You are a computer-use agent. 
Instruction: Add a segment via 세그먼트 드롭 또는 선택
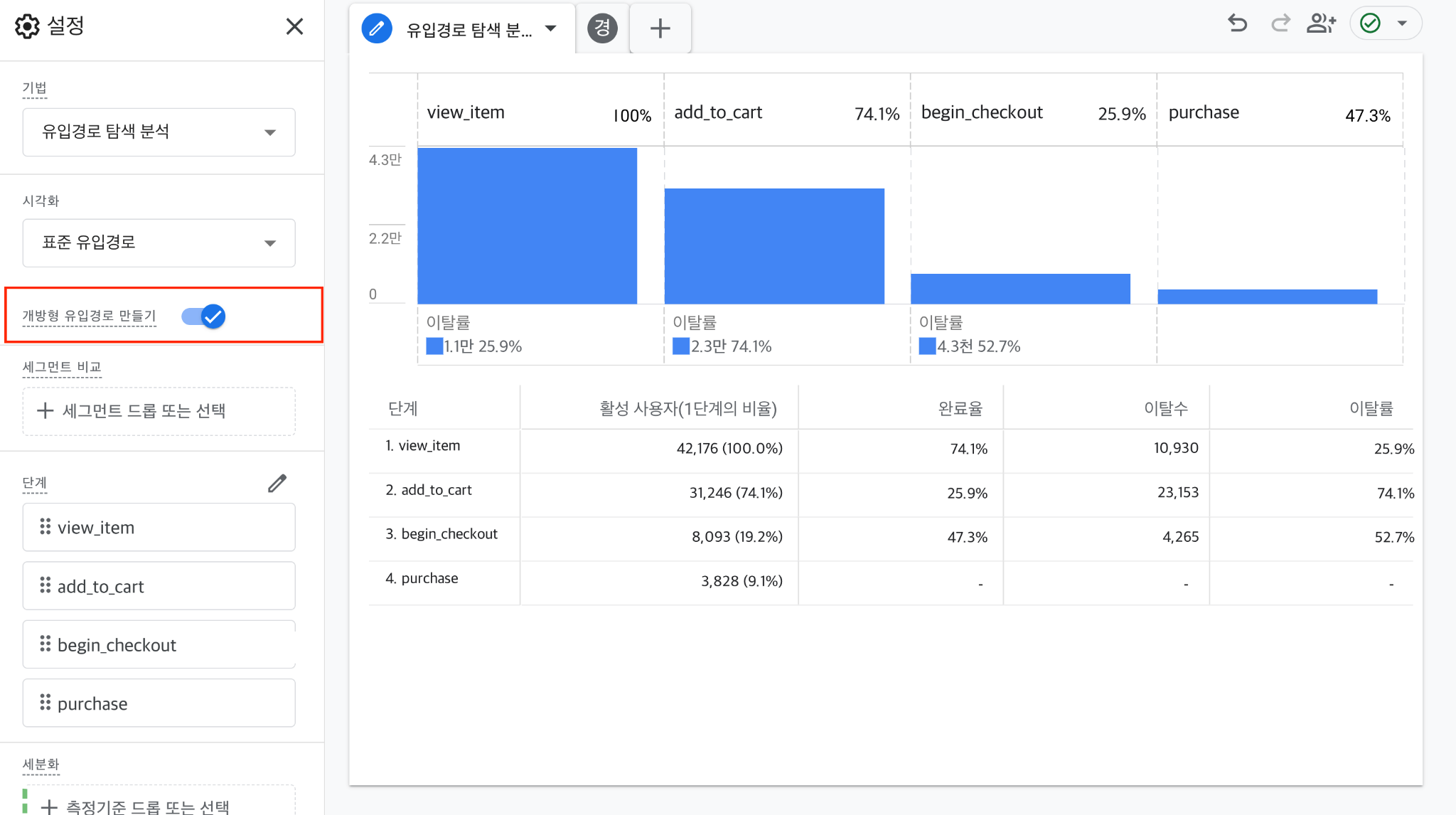coord(159,411)
